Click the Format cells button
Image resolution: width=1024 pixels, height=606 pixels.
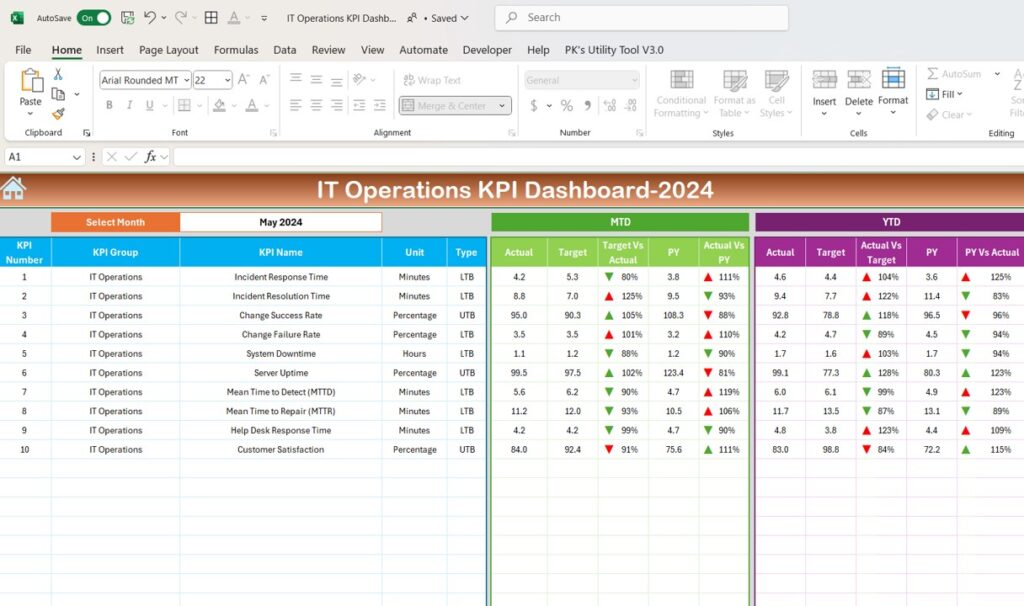(x=893, y=91)
